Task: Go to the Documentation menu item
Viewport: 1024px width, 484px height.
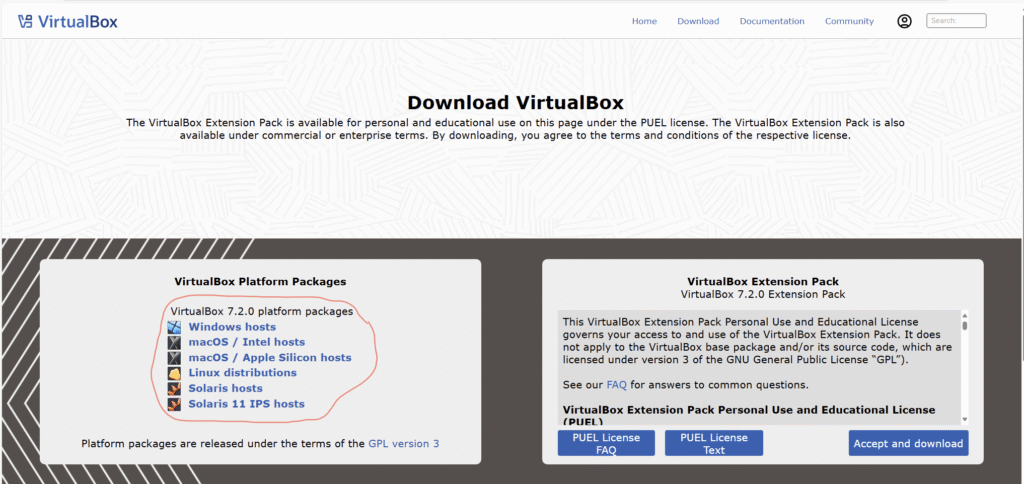Action: 772,21
